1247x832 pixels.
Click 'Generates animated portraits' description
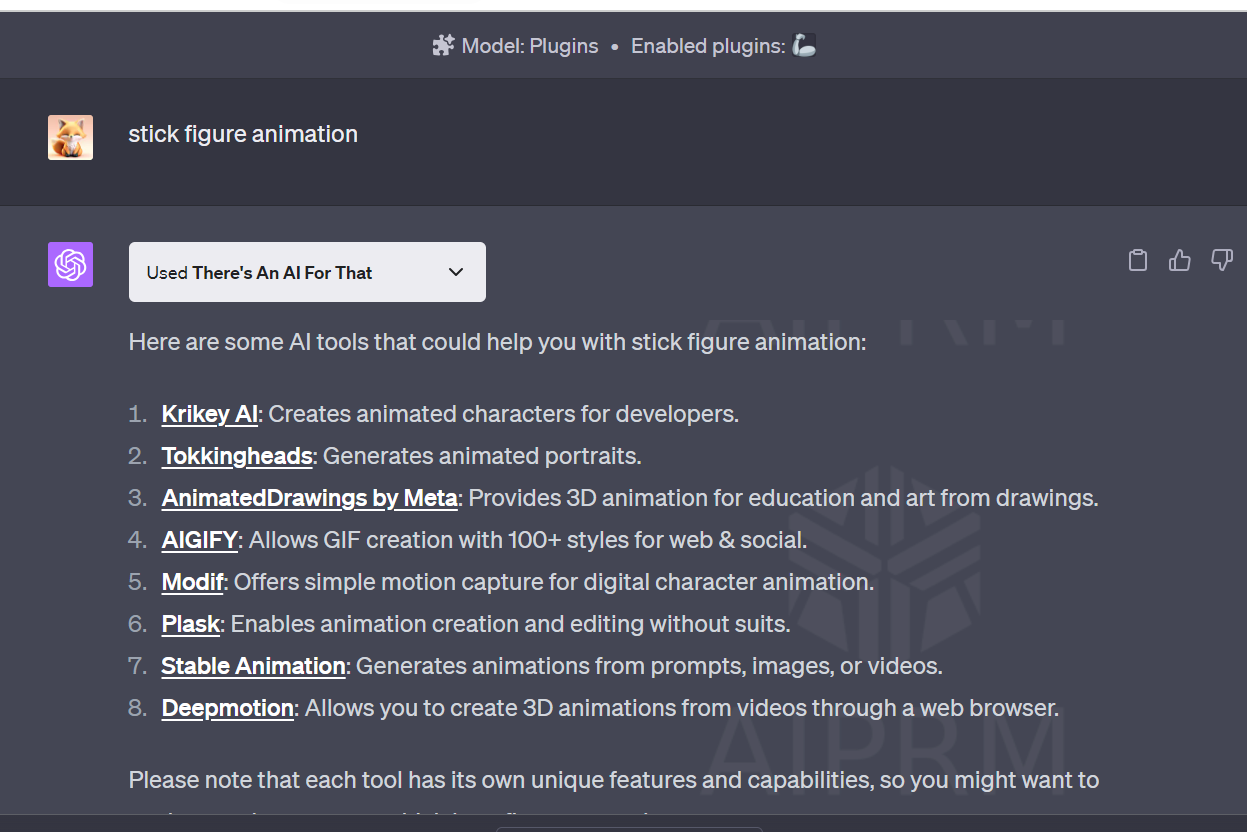[482, 456]
